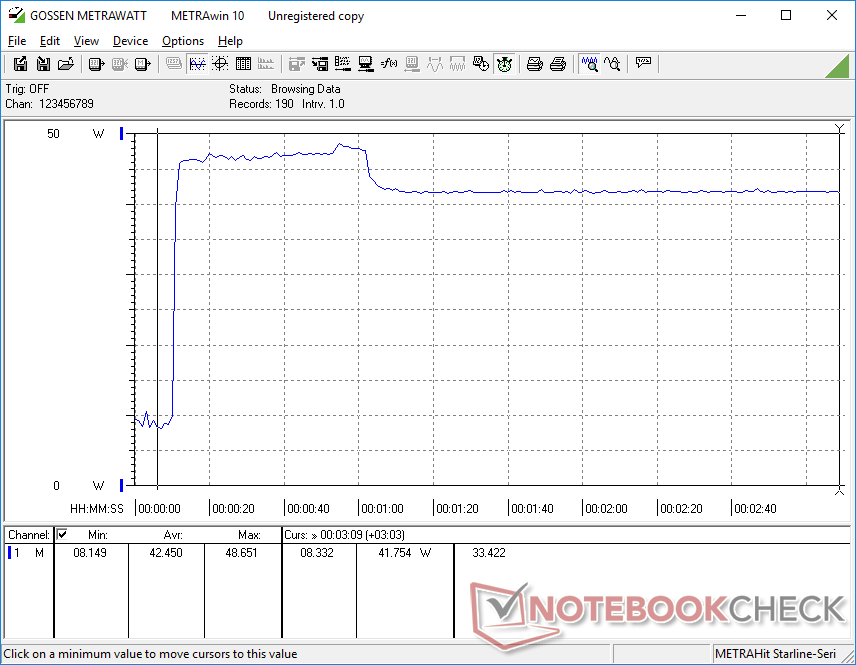Click the blue upper scale marker at 50 W
This screenshot has height=665, width=856.
pos(122,132)
